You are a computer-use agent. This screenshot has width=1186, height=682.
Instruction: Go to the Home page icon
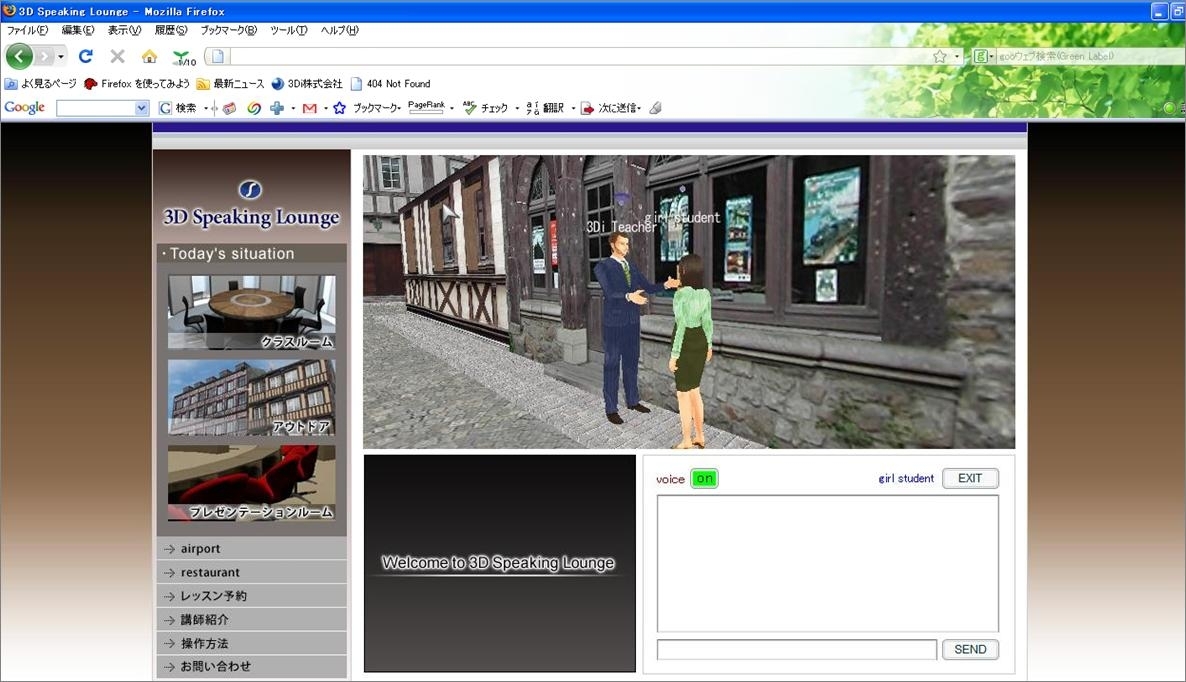(150, 56)
